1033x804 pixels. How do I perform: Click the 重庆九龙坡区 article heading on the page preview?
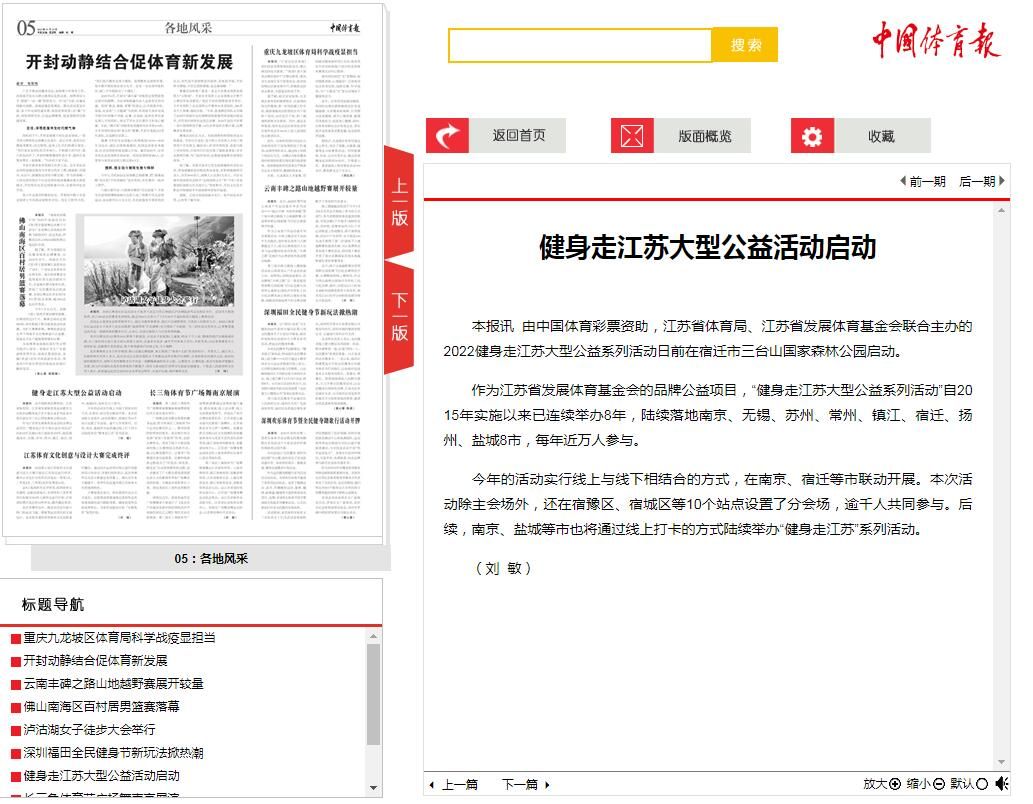pyautogui.click(x=311, y=51)
